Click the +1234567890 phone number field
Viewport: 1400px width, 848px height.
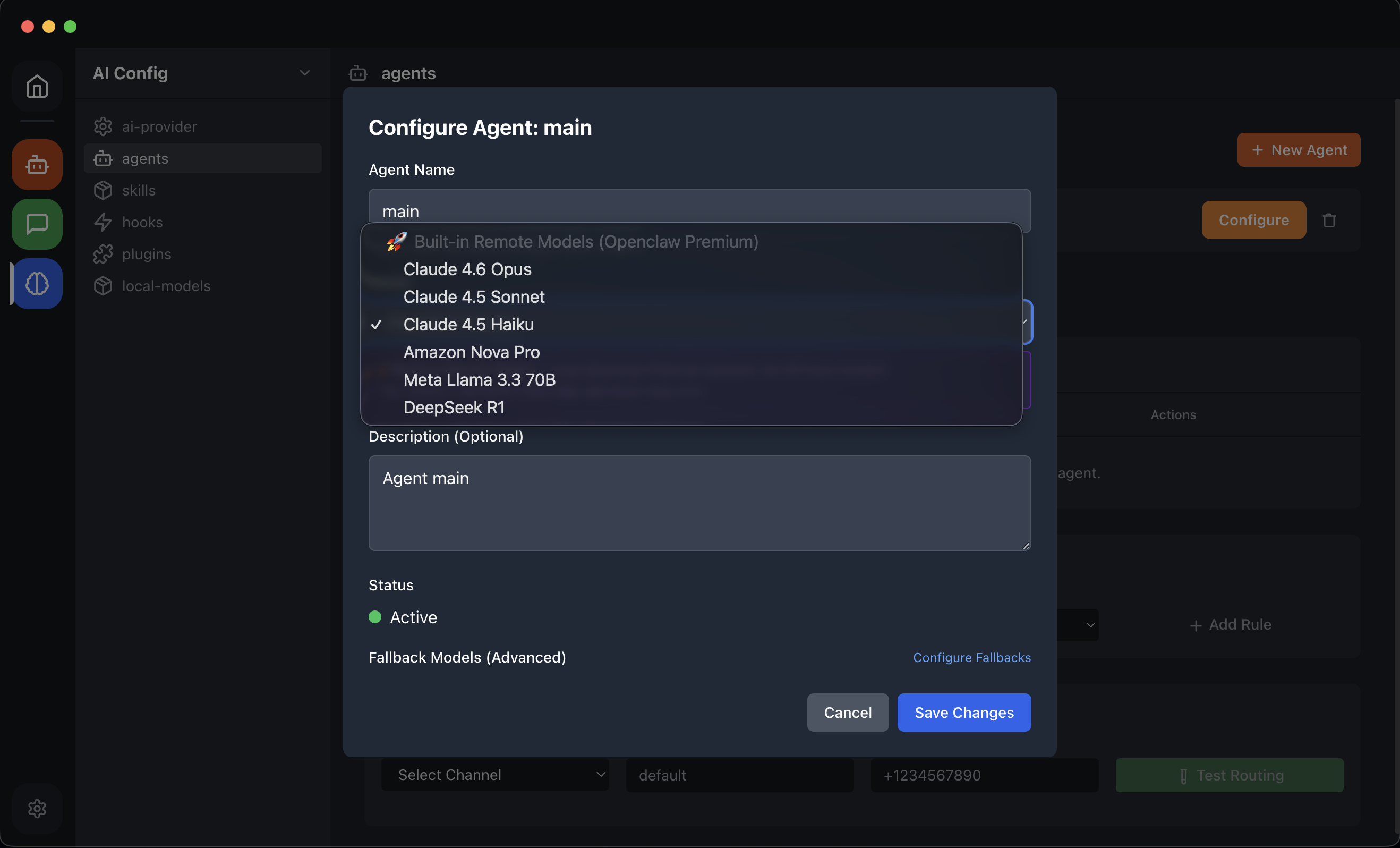coord(984,775)
